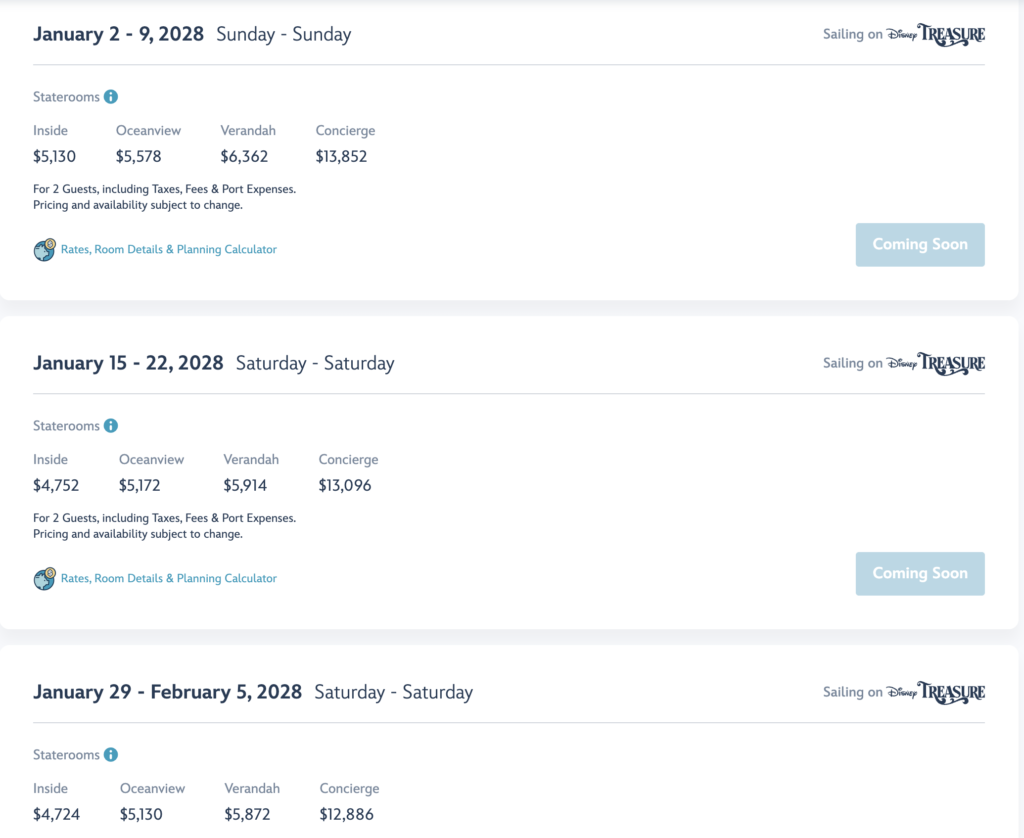Click Staterooms info icon for January 29 sailing
The width and height of the screenshot is (1024, 838).
111,754
